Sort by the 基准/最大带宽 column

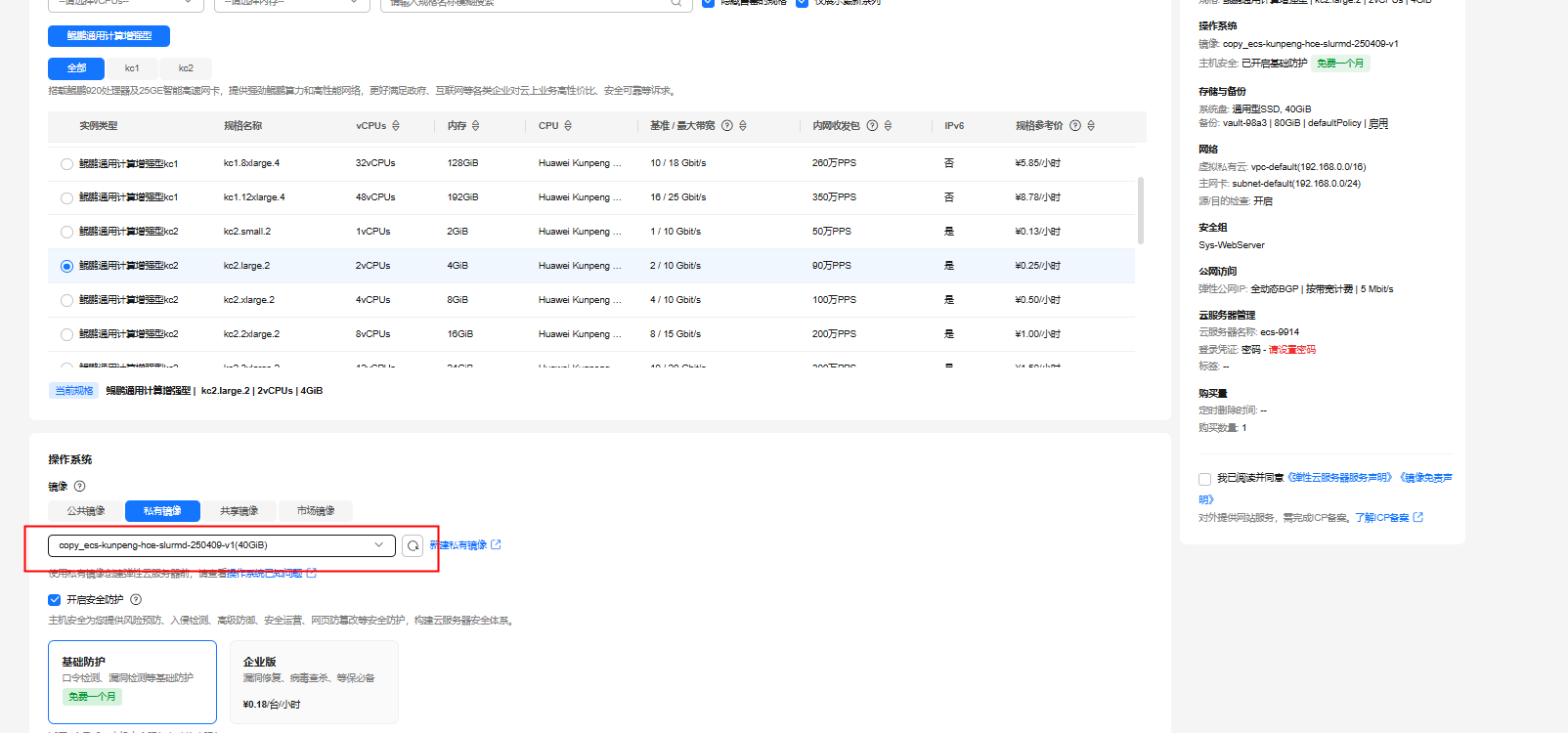click(743, 126)
